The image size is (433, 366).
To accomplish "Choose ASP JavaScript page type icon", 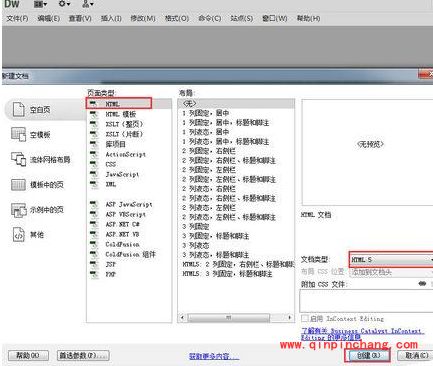I will click(94, 204).
